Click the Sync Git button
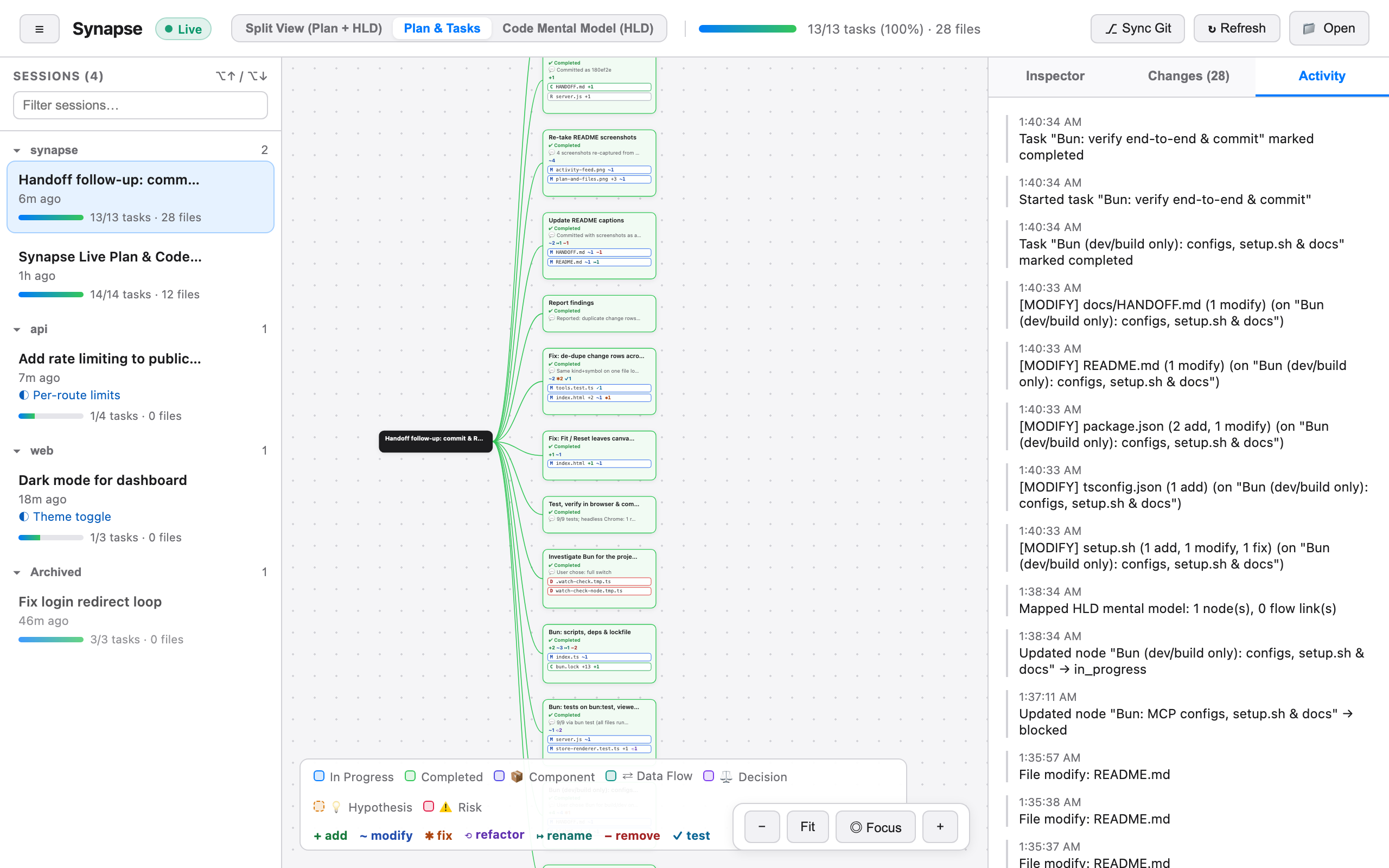The width and height of the screenshot is (1389, 868). point(1137,29)
